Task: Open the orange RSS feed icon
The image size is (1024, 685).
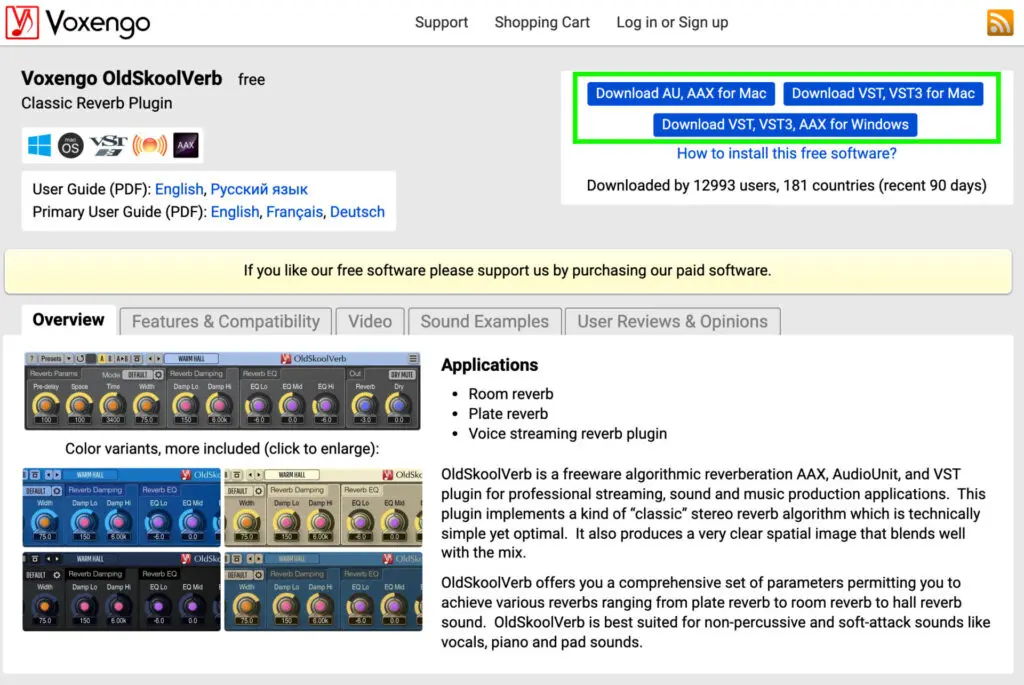Action: [999, 22]
